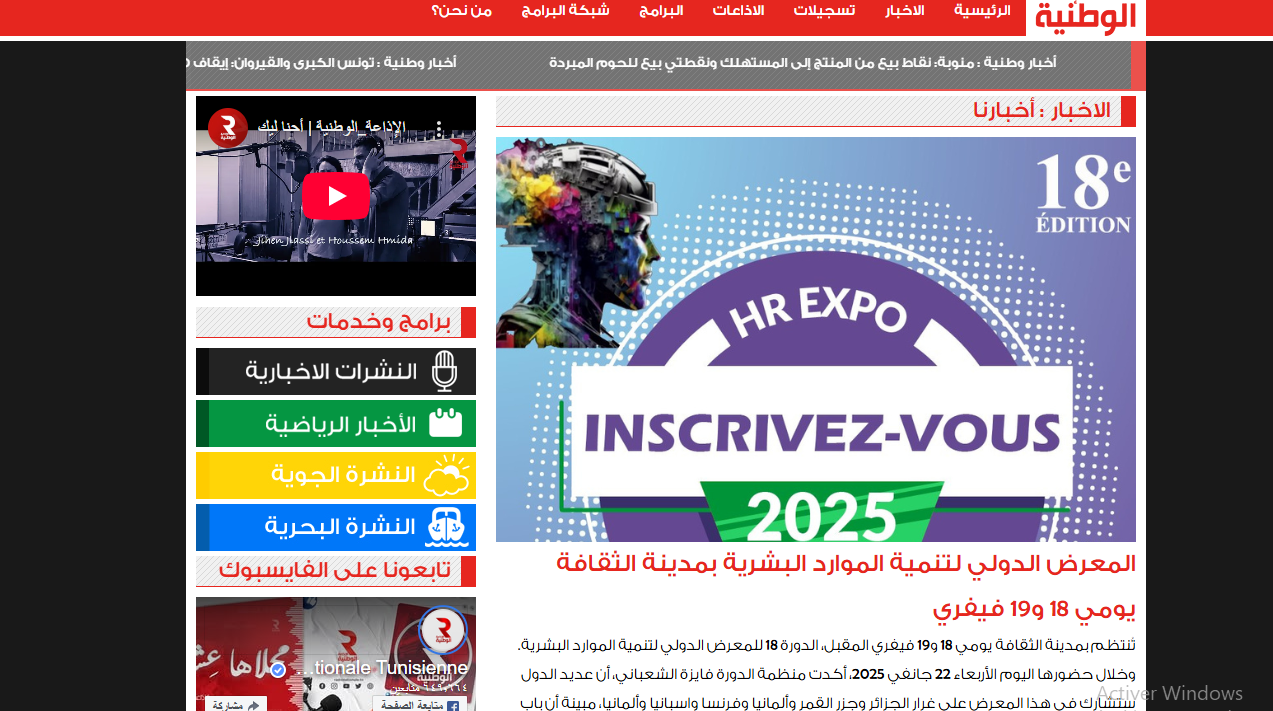Image resolution: width=1273 pixels, height=711 pixels.
Task: Open البرامج programs menu item
Action: (661, 11)
